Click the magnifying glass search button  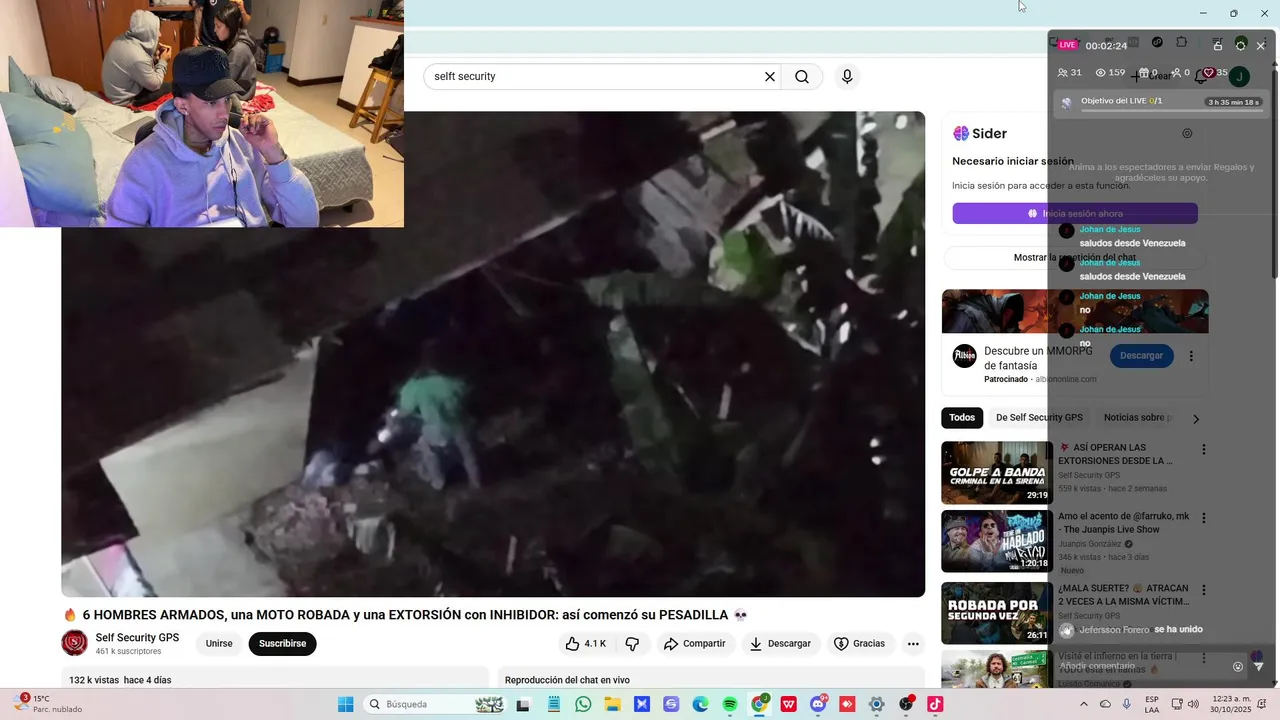[x=802, y=77]
